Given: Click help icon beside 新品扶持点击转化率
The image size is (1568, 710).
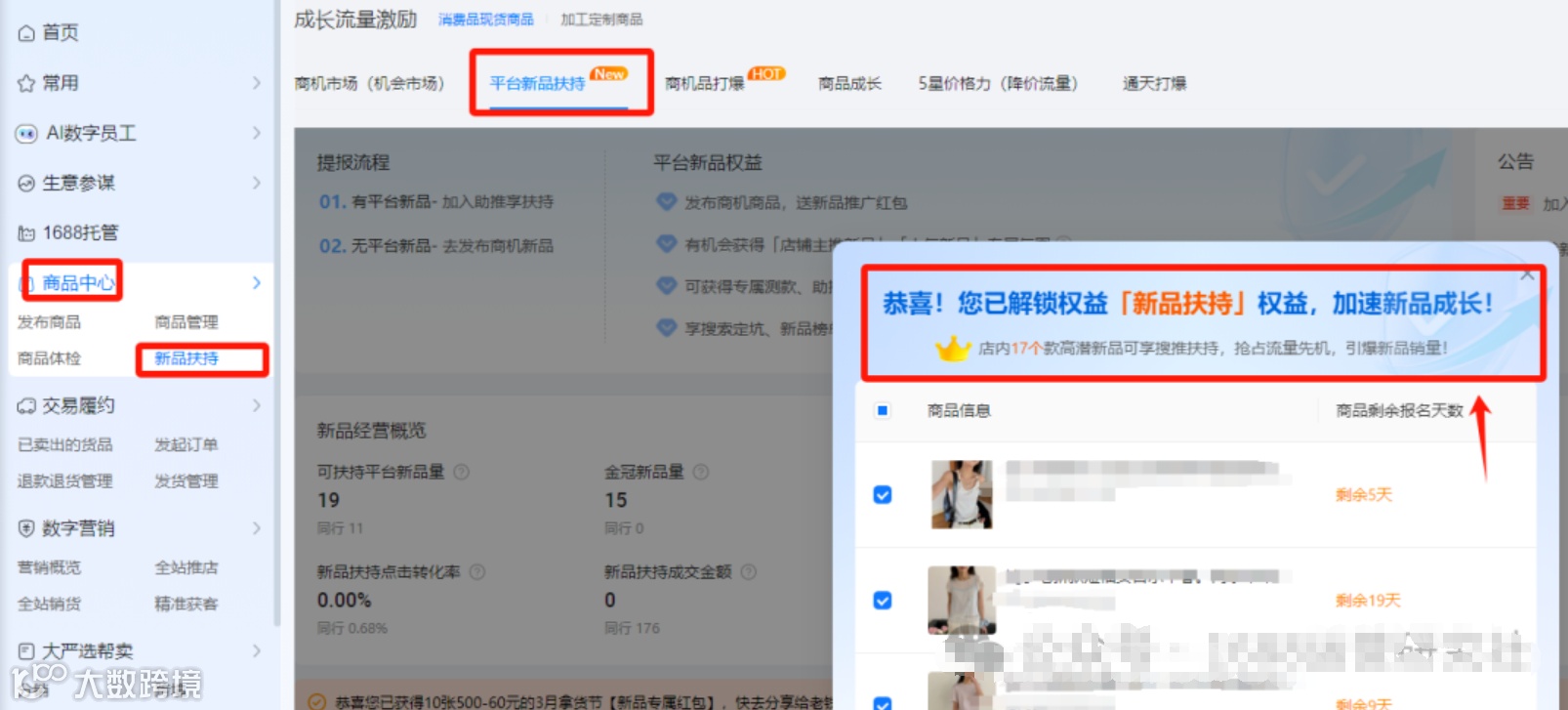Looking at the screenshot, I should pos(477,571).
